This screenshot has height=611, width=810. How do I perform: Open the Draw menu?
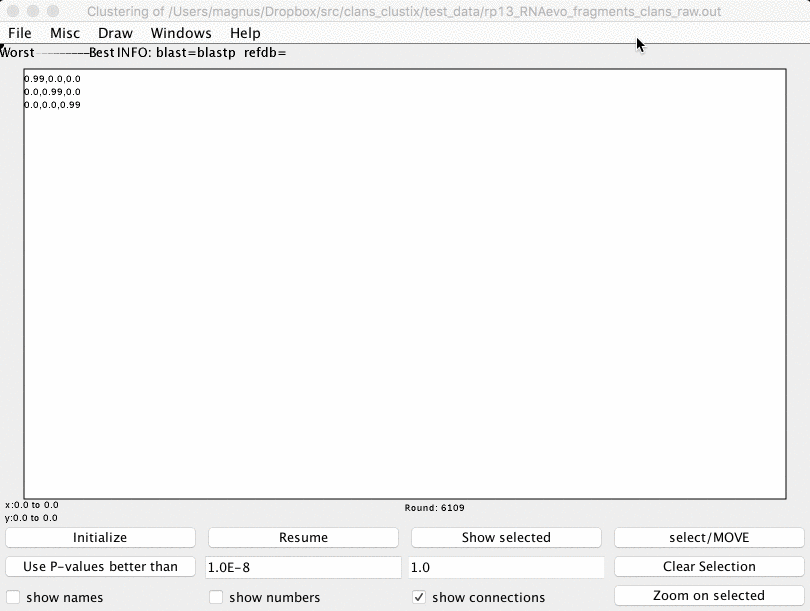(115, 33)
